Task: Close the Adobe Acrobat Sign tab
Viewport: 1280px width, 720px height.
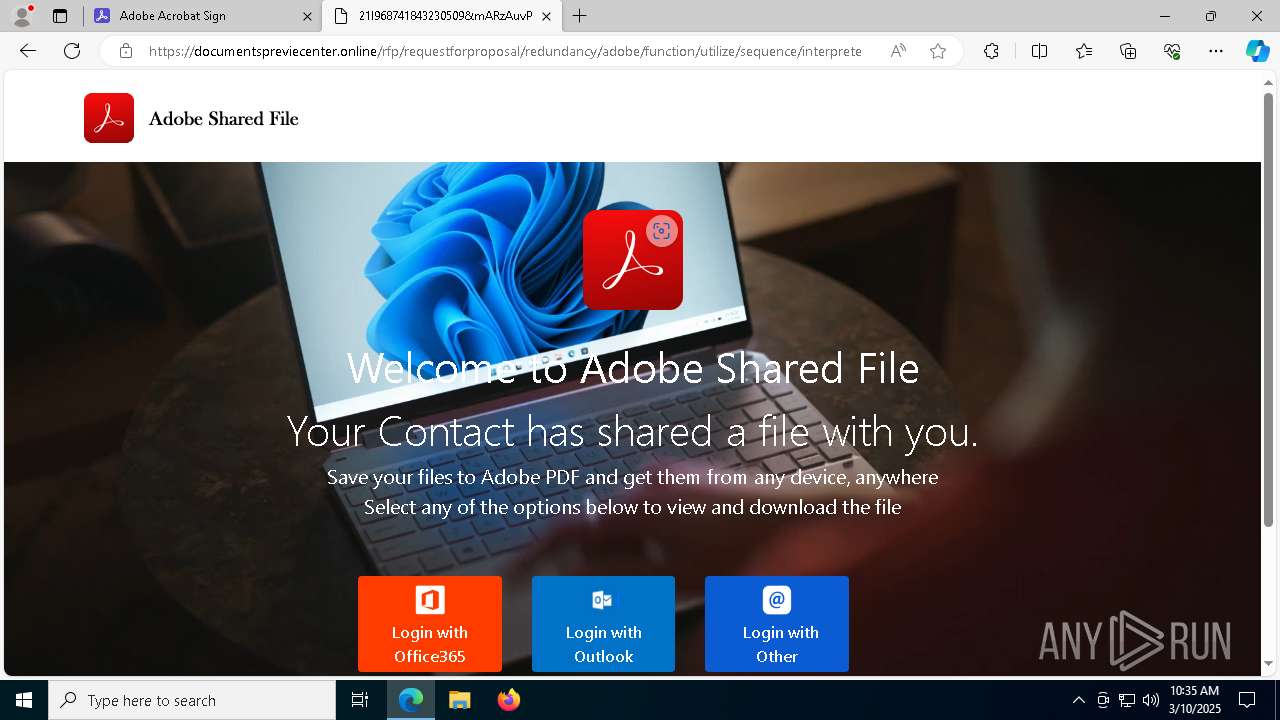Action: [306, 16]
